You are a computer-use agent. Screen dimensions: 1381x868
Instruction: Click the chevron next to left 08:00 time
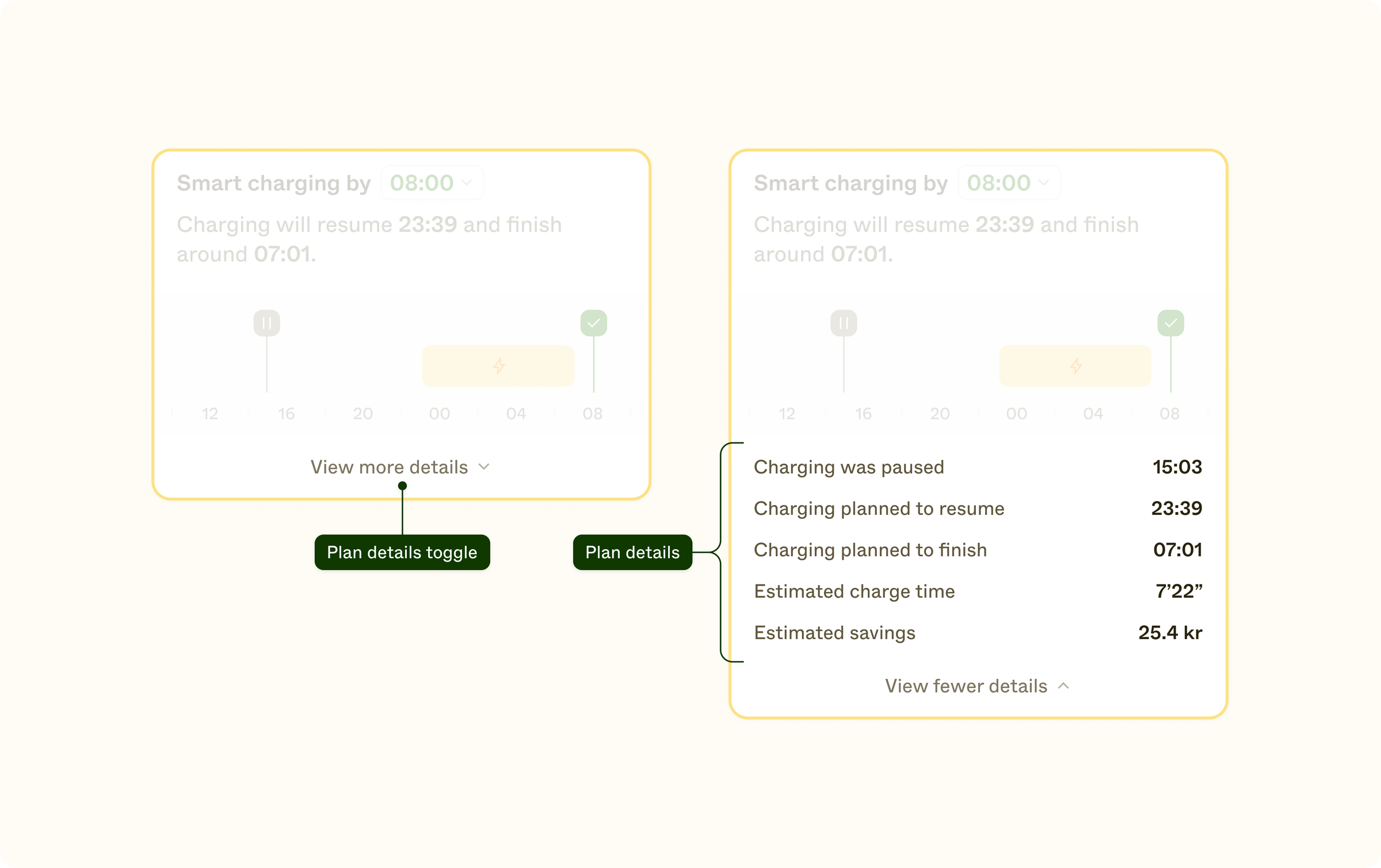tap(466, 182)
